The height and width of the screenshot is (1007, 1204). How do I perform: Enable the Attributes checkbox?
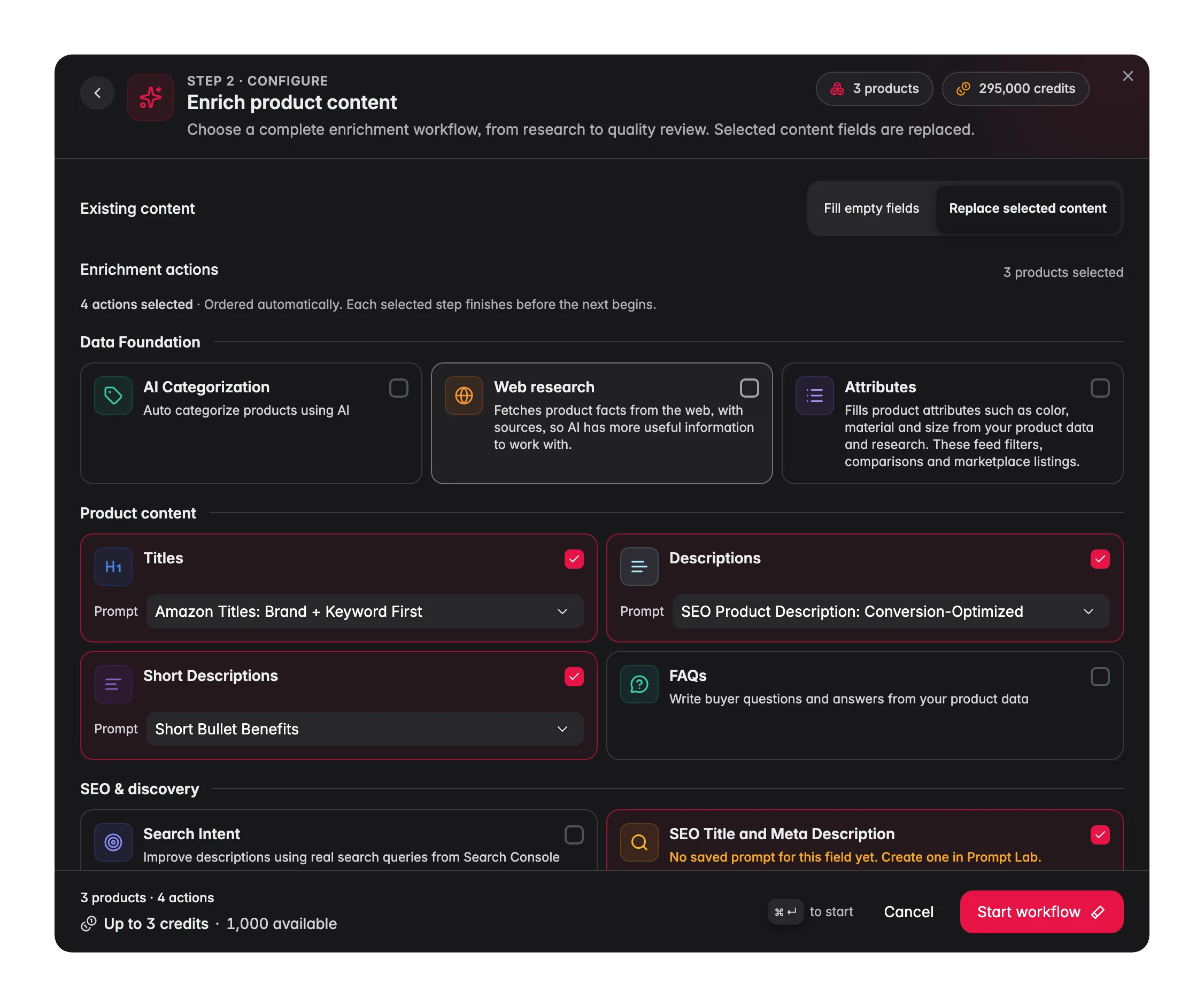click(x=1100, y=388)
